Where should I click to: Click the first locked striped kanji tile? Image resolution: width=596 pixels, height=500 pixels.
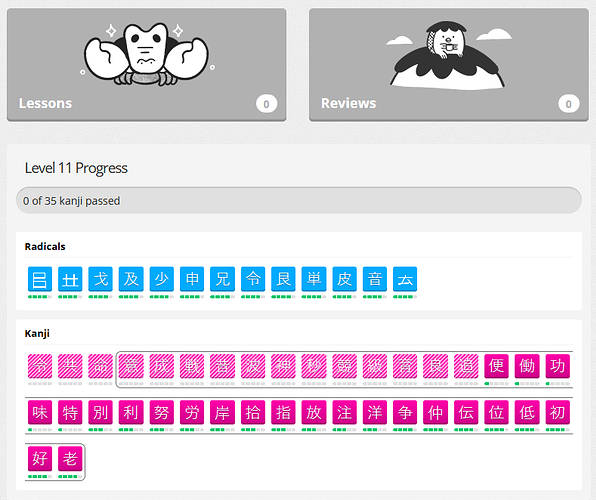(x=40, y=366)
